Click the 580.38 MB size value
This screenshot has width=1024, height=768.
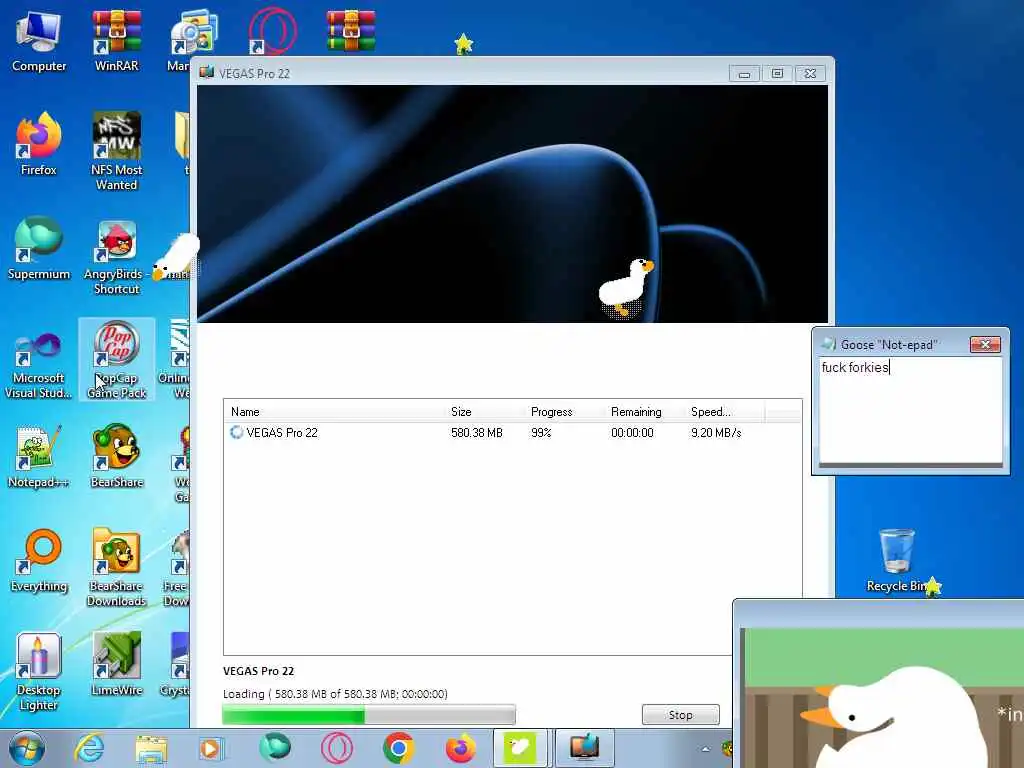tap(477, 432)
